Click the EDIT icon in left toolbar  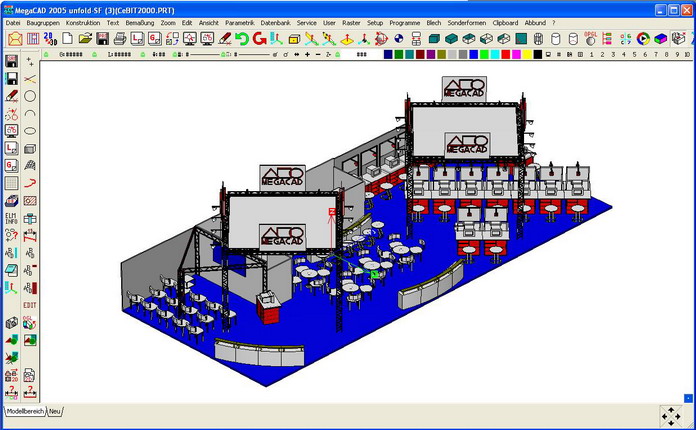[x=30, y=305]
